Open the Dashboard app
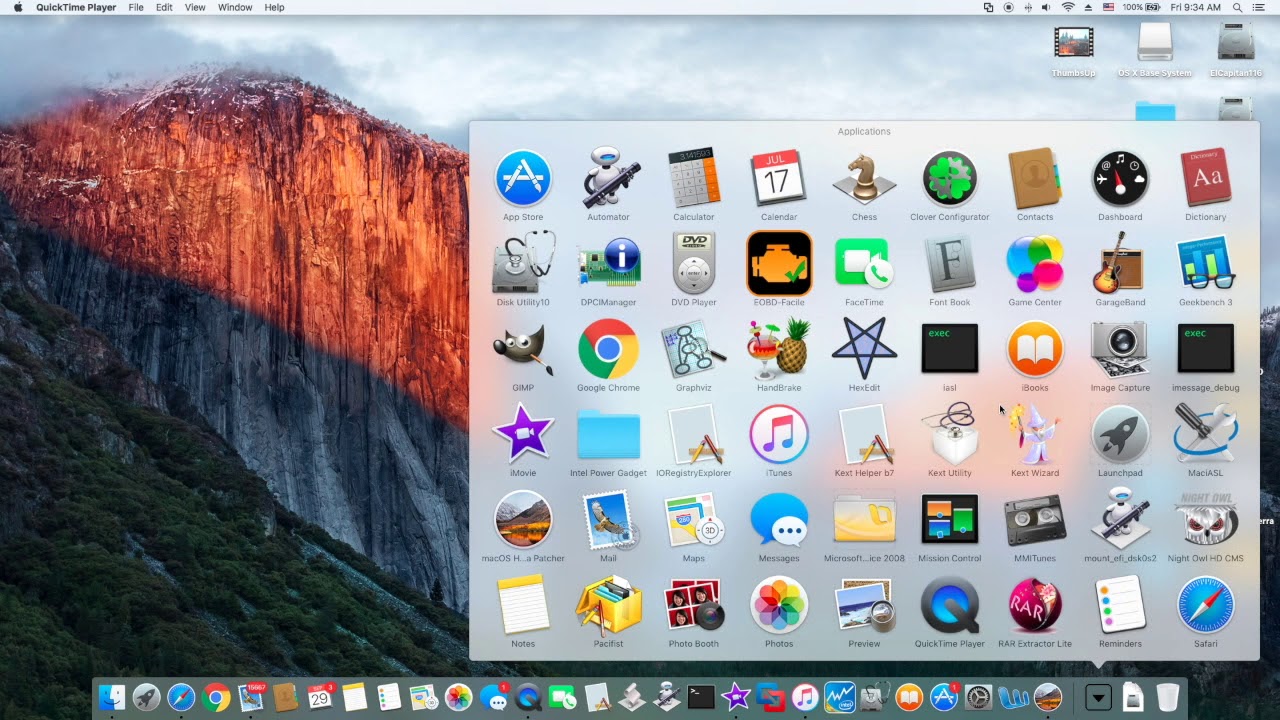1280x720 pixels. click(1120, 179)
